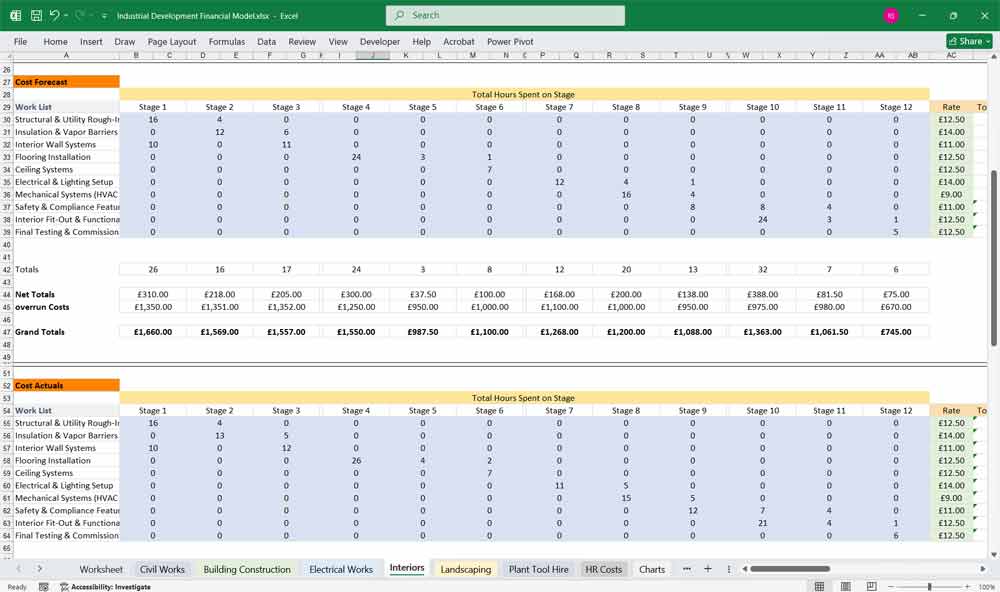Select the HR Costs sheet tab
Screen dimensions: 1000x592
[603, 568]
